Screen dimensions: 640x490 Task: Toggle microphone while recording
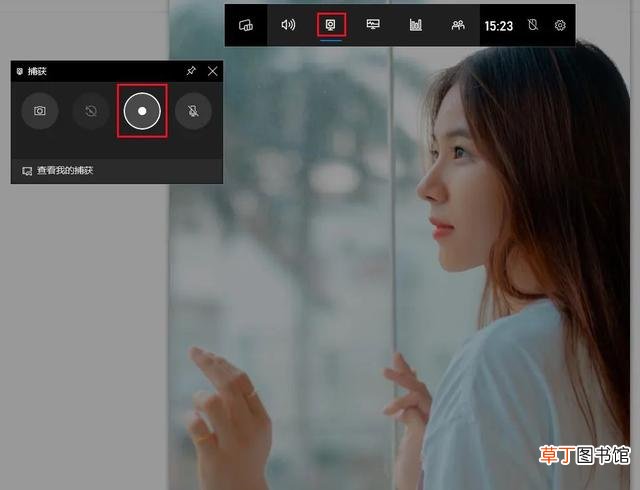(x=193, y=111)
